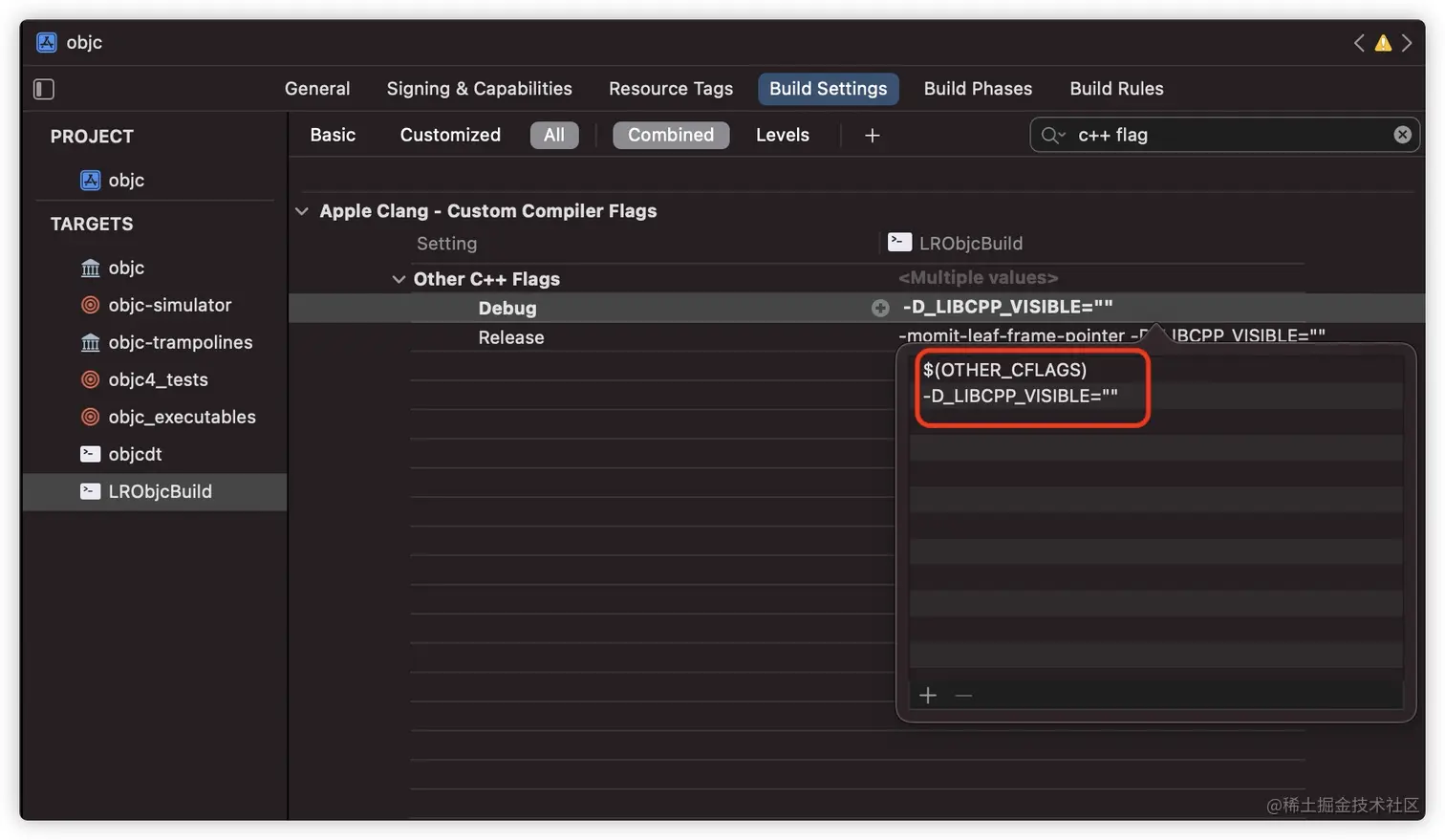Screen dimensions: 1445x840
Task: Select LRObjcBuild target
Action: pos(155,491)
